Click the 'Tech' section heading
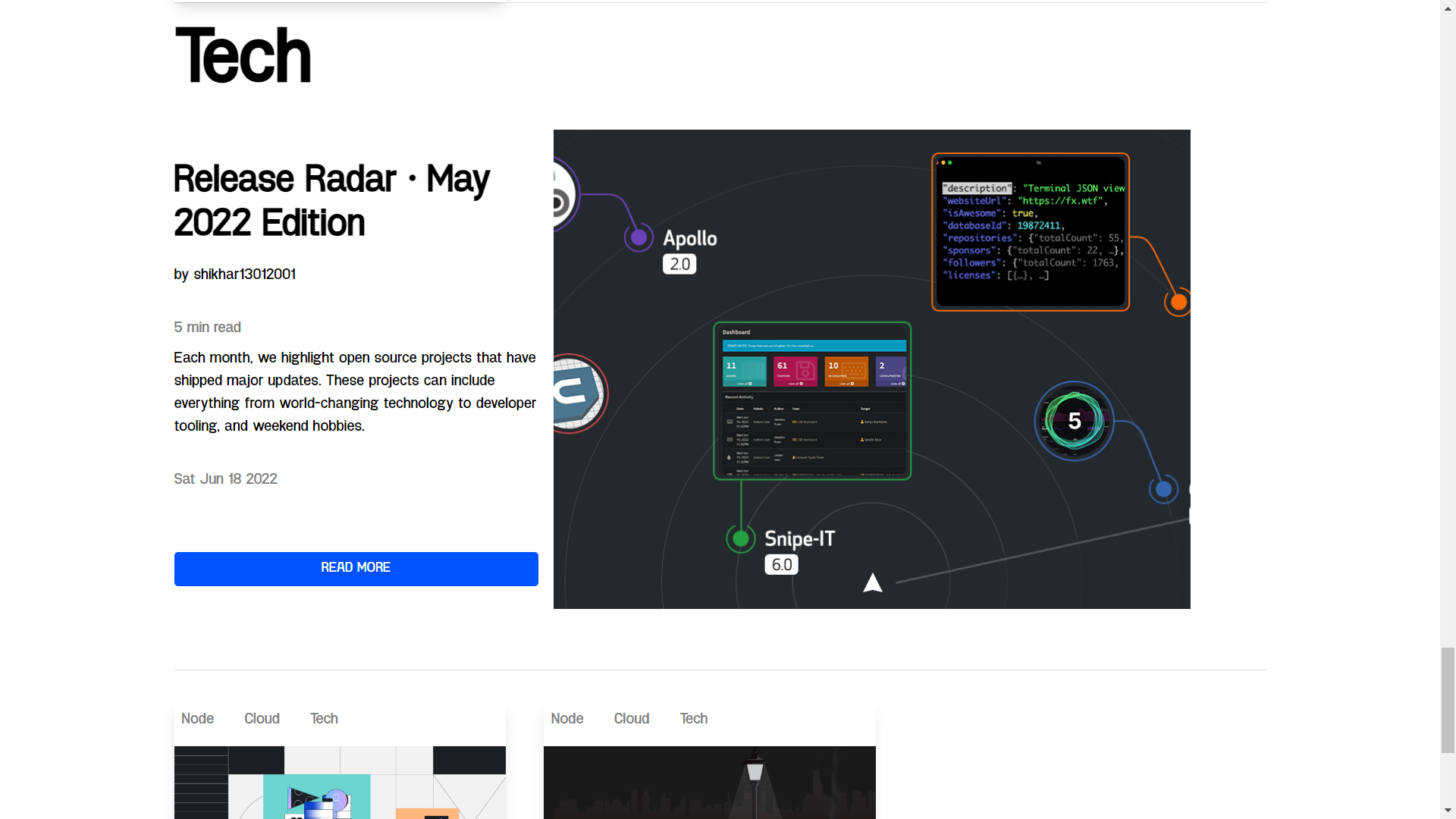The width and height of the screenshot is (1456, 819). pos(243,55)
